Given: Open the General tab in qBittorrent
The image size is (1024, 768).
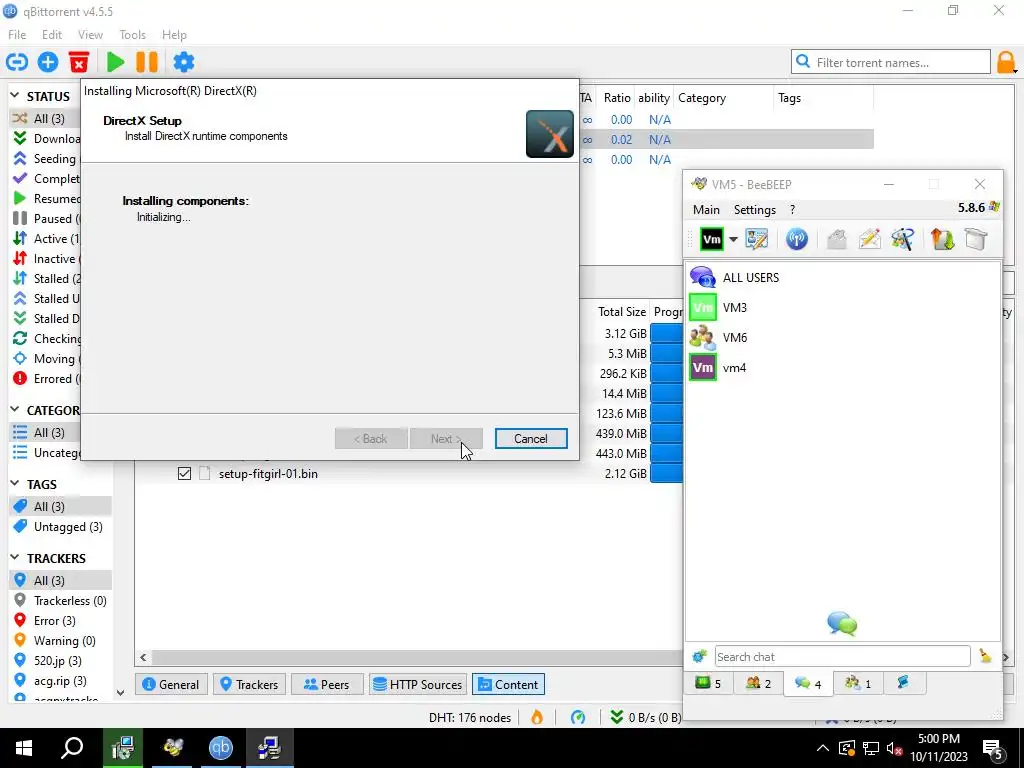Looking at the screenshot, I should point(171,684).
